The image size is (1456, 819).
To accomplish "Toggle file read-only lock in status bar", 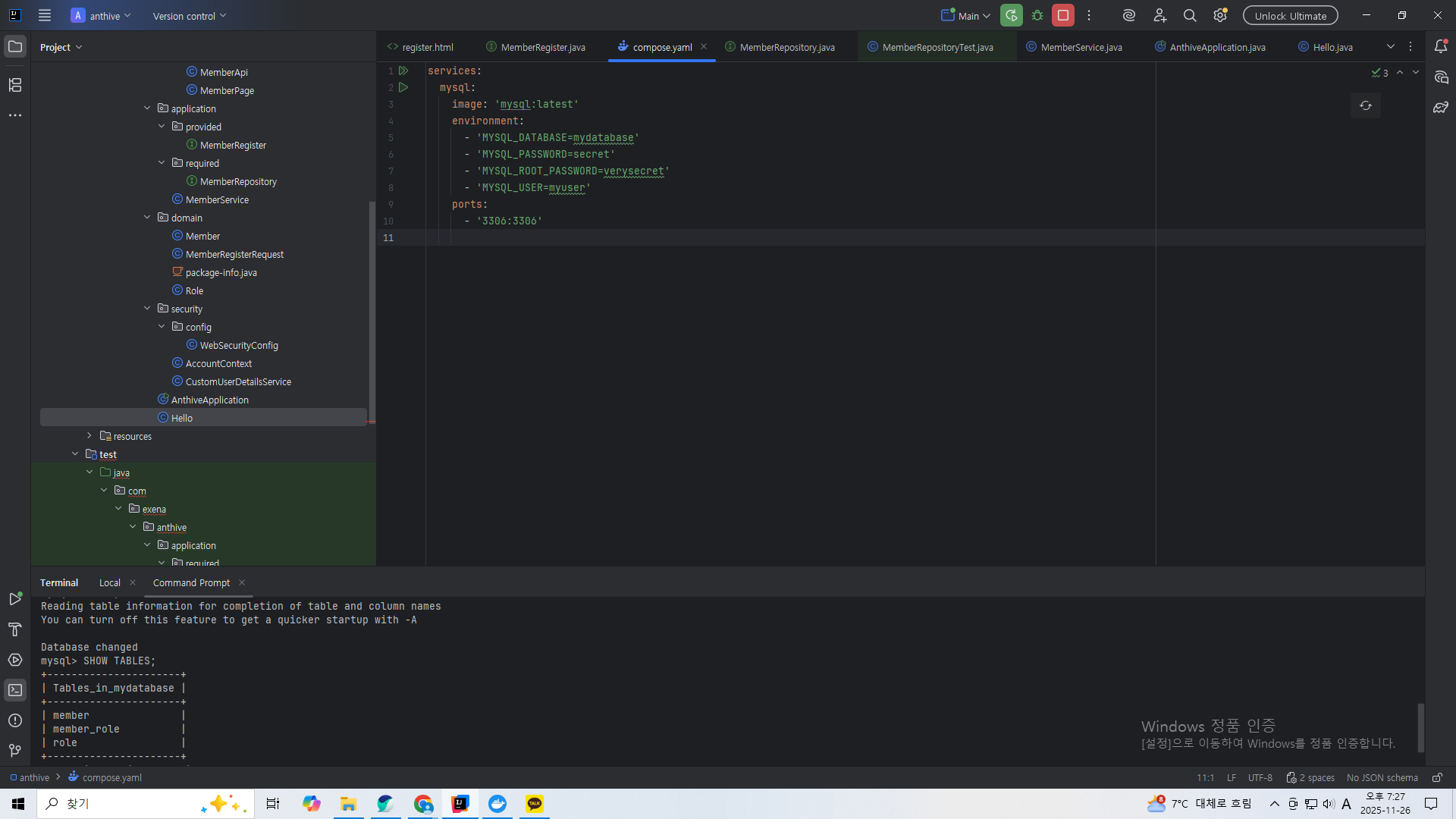I will [1437, 777].
